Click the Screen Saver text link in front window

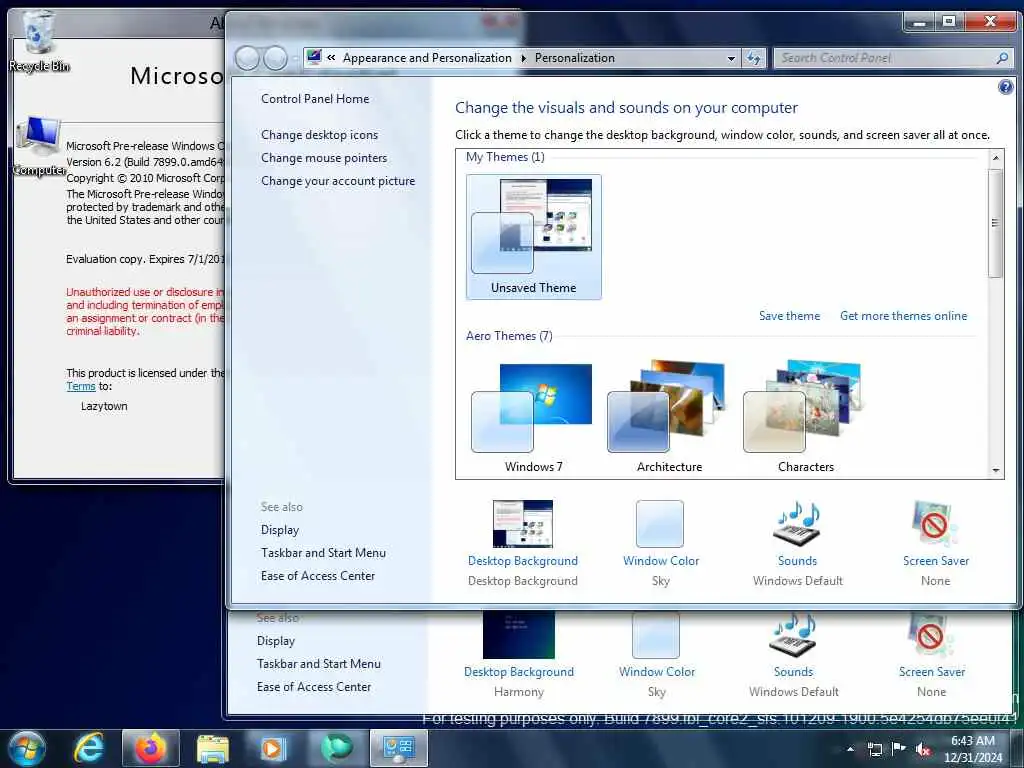click(935, 561)
